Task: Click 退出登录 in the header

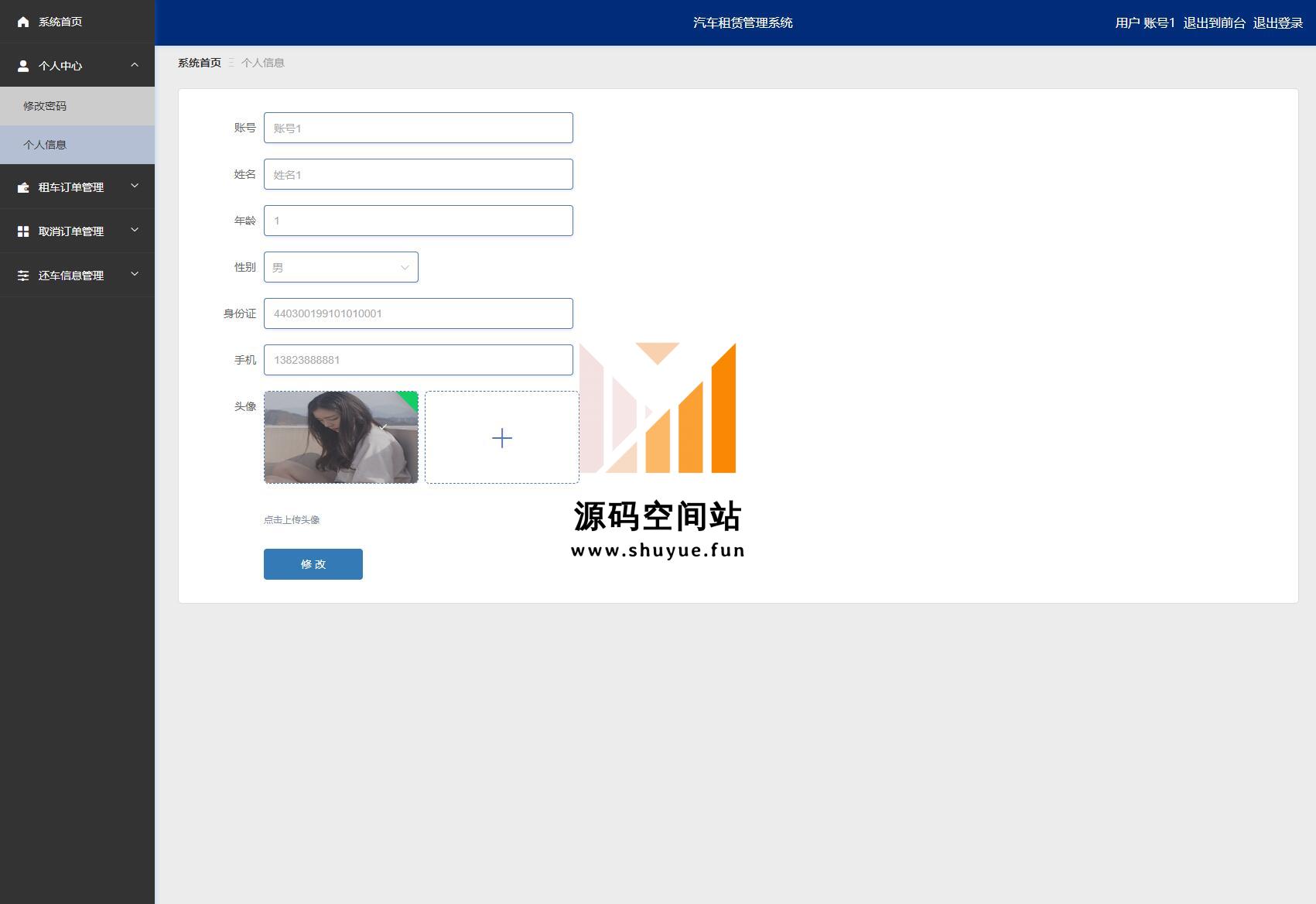Action: click(1277, 23)
